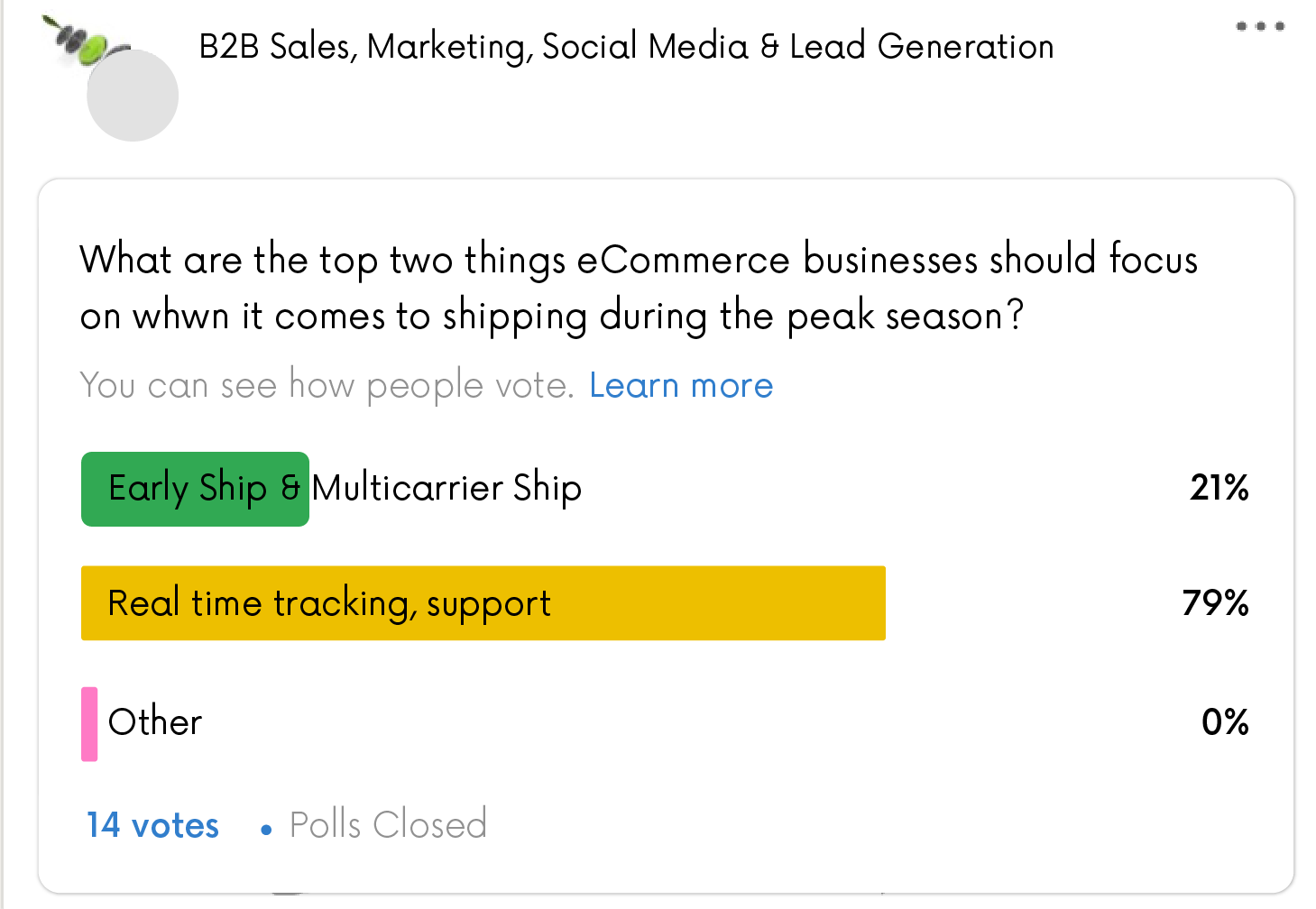Click the "Learn more" link
1316x909 pixels.
[x=681, y=385]
